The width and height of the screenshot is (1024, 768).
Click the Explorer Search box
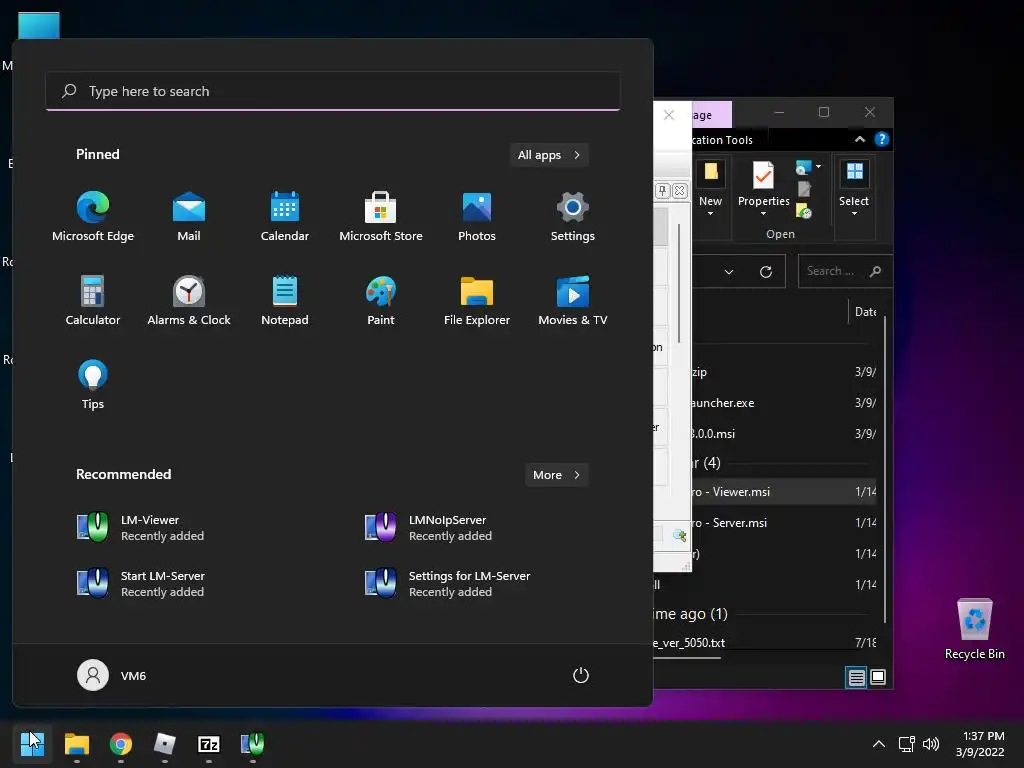(x=844, y=271)
